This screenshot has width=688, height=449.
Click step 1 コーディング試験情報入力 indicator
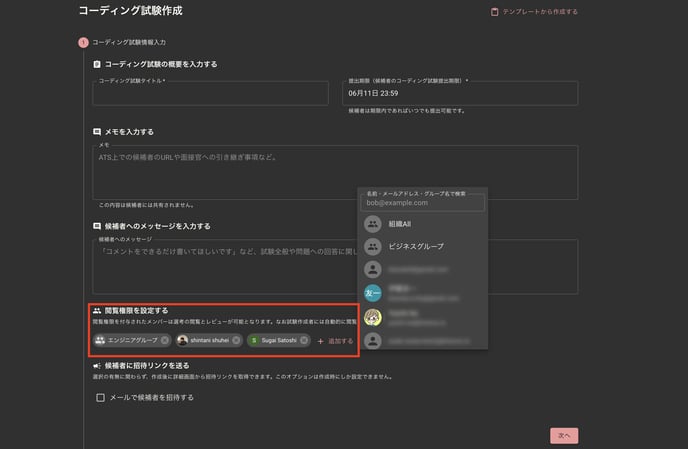coord(83,43)
